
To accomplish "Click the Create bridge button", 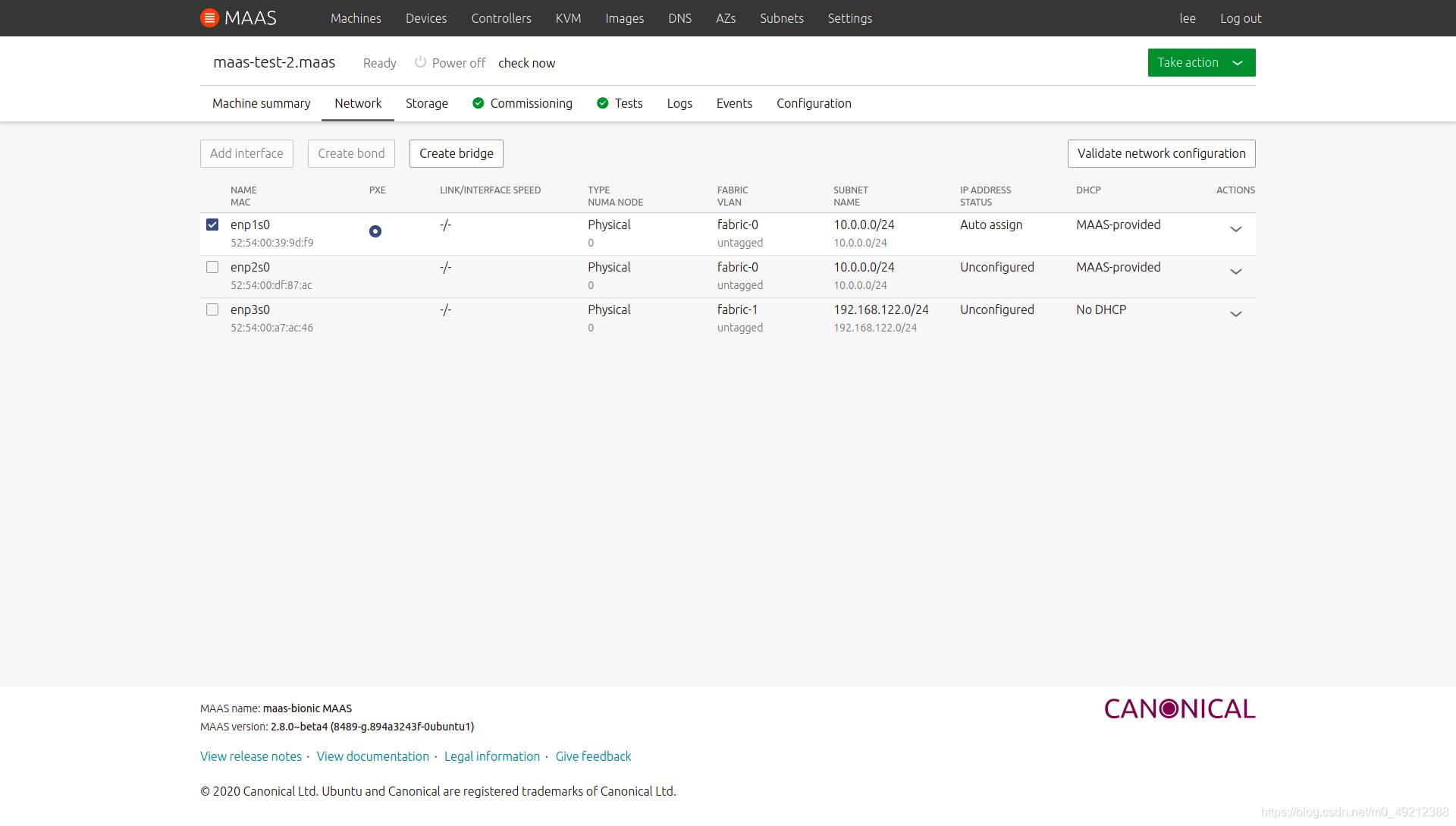I will pos(456,153).
